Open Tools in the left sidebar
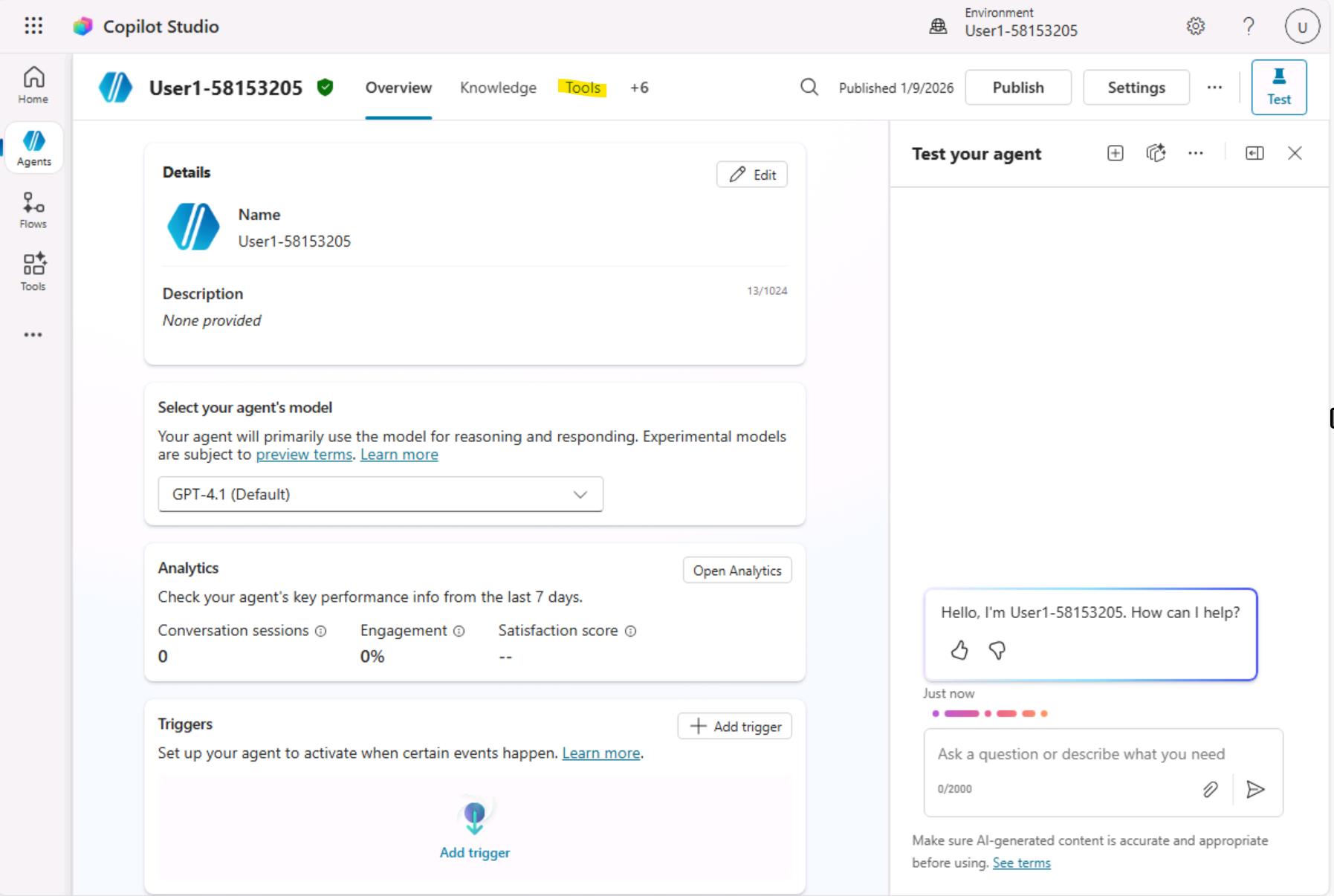The width and height of the screenshot is (1334, 896). (33, 272)
